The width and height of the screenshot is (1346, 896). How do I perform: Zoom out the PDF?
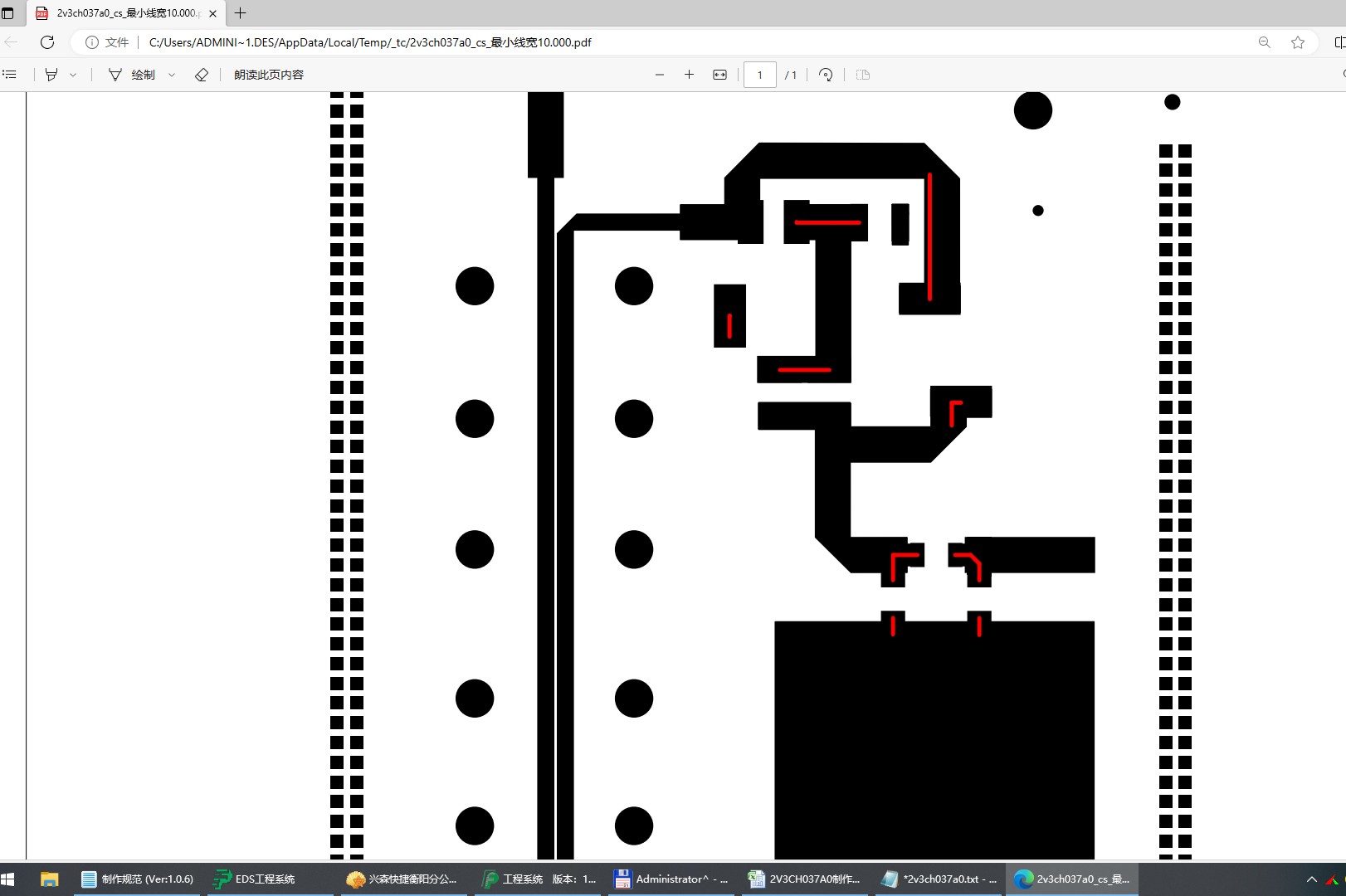[x=660, y=75]
